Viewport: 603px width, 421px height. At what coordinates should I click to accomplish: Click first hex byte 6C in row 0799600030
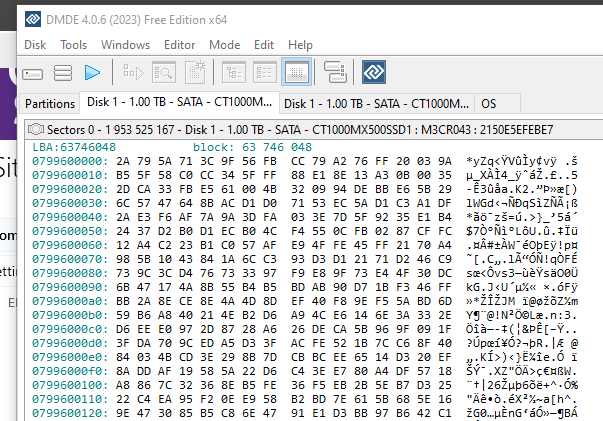pos(123,203)
